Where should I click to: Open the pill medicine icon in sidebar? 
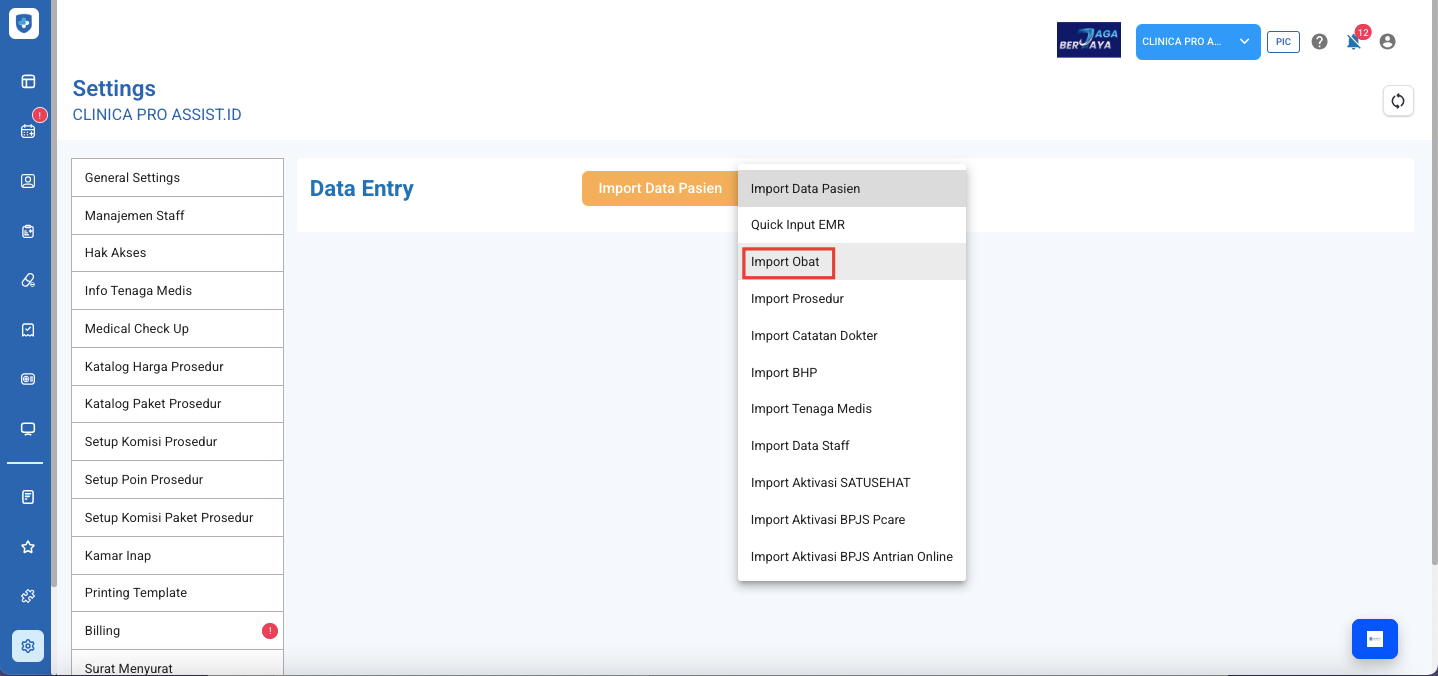click(x=28, y=280)
